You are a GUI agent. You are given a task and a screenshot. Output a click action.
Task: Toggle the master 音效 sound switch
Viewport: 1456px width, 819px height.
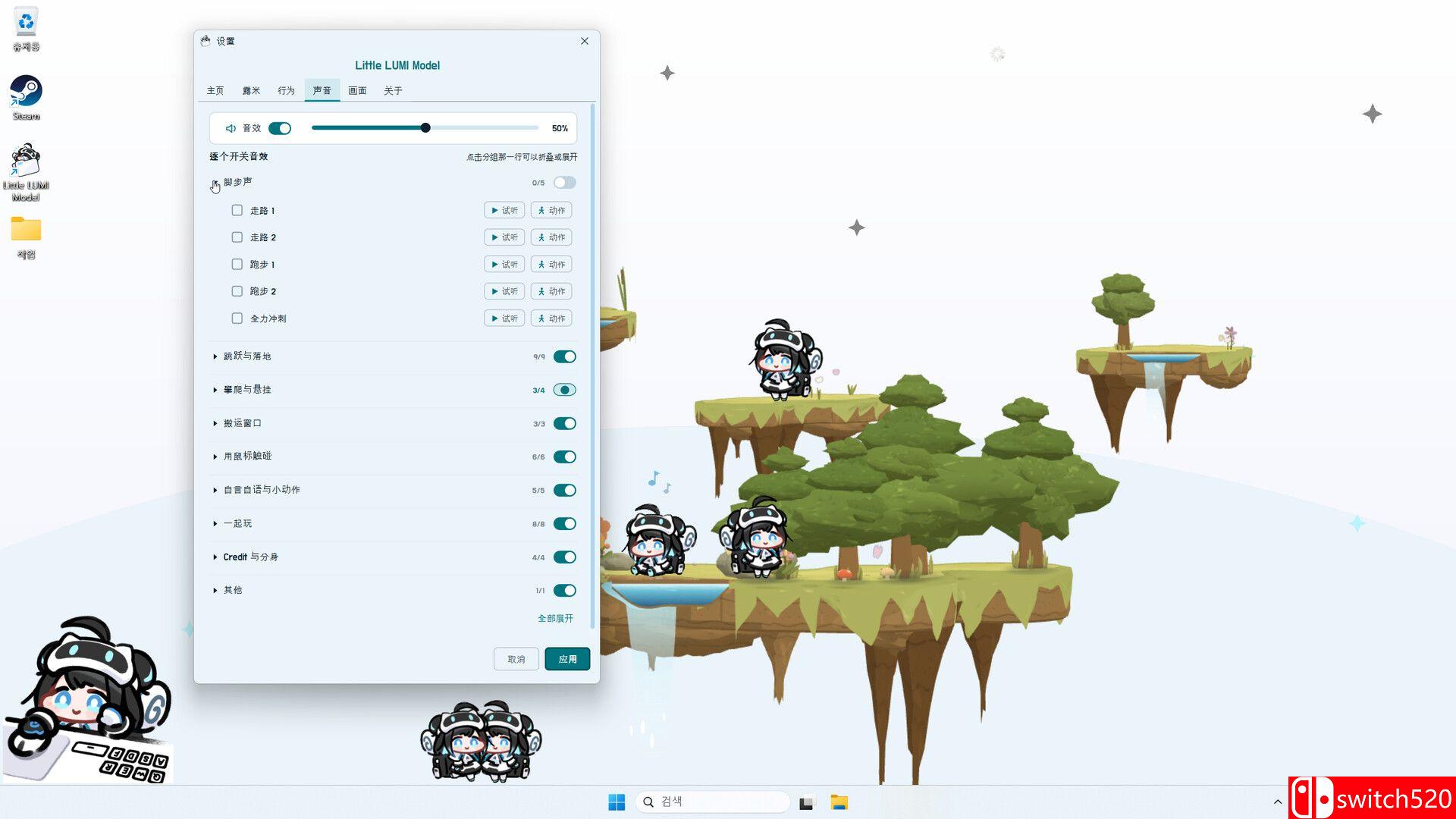click(280, 129)
